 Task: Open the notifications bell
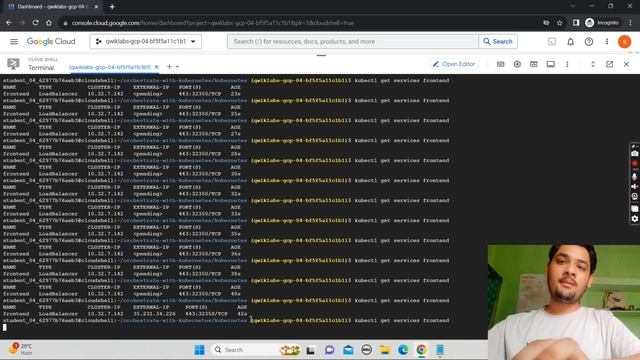pyautogui.click(x=571, y=42)
